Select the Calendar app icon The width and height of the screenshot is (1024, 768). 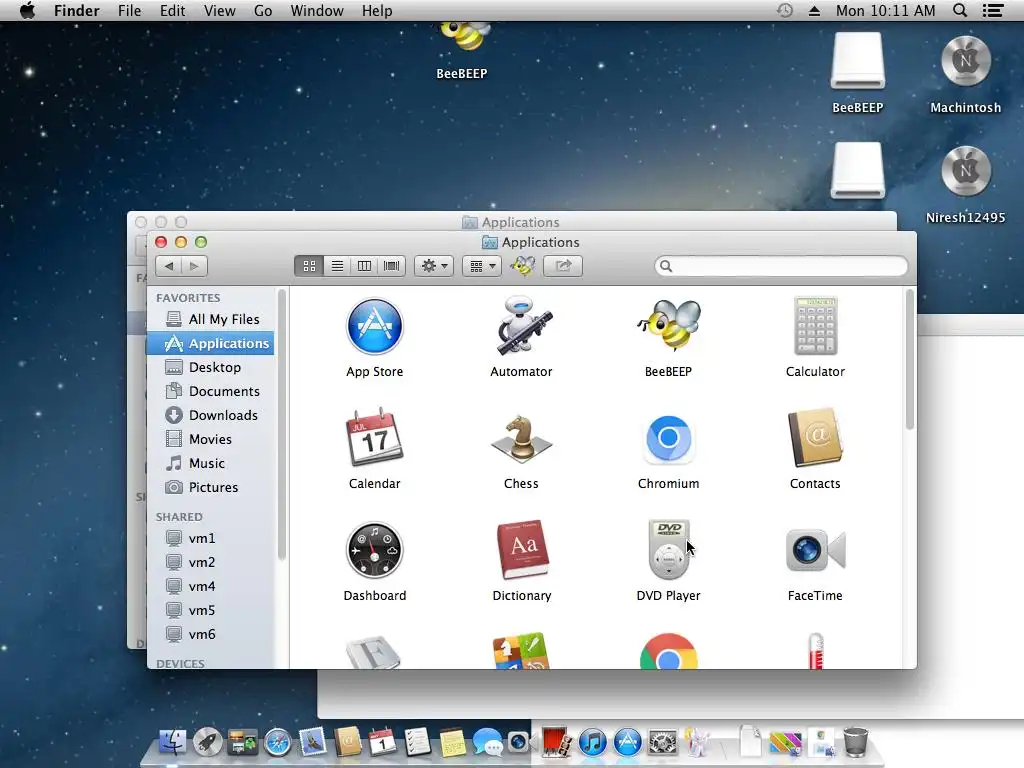click(374, 437)
